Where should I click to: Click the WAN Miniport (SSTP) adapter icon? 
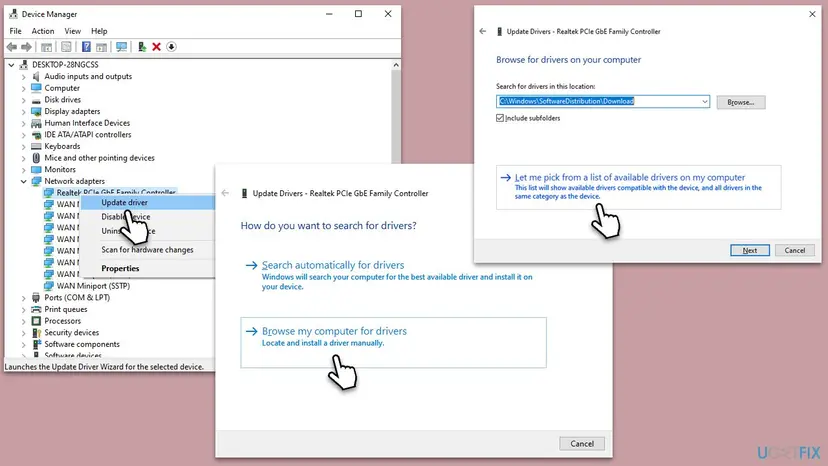(x=49, y=286)
